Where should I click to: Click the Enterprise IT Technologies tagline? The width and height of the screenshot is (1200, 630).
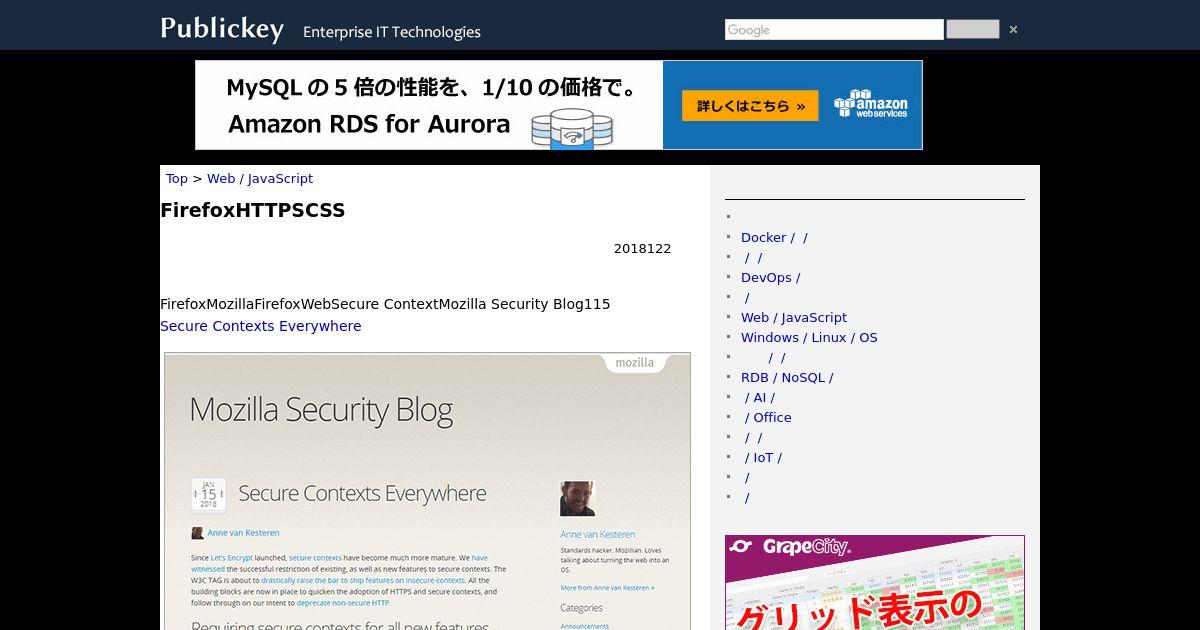pyautogui.click(x=392, y=32)
